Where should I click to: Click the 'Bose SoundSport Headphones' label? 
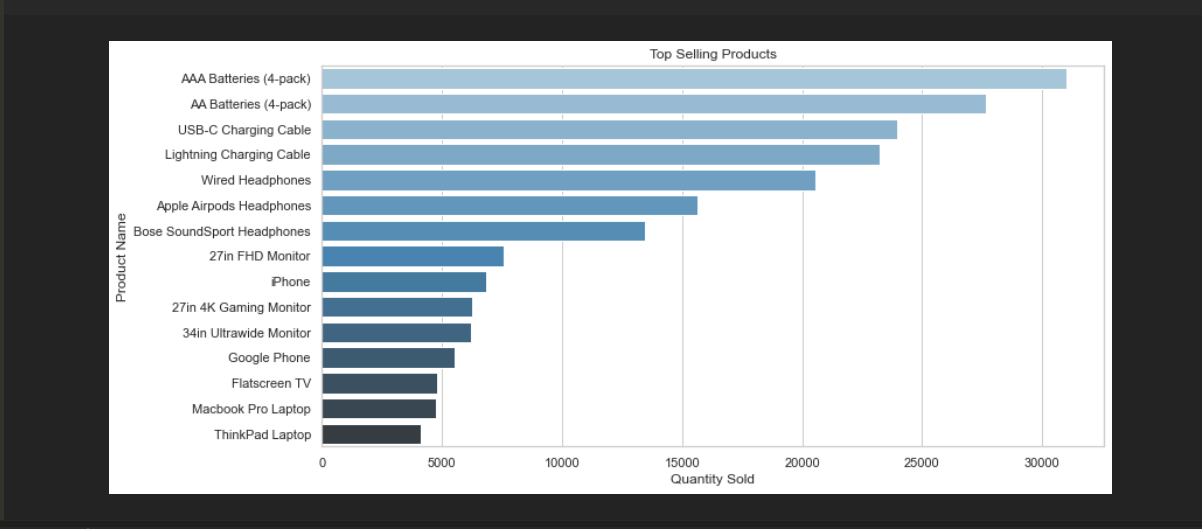pos(222,231)
